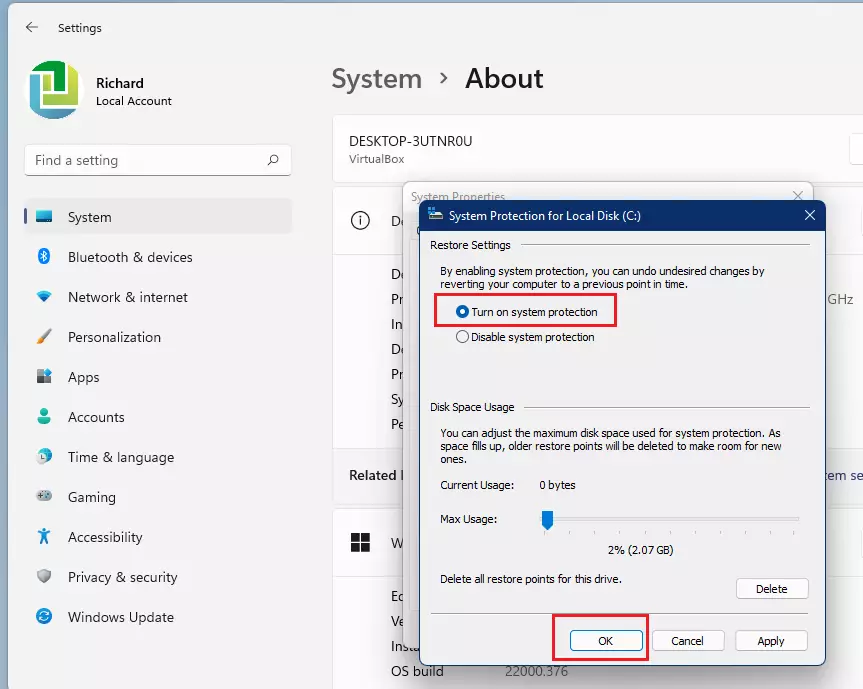
Task: Click the Apply button
Action: (771, 641)
